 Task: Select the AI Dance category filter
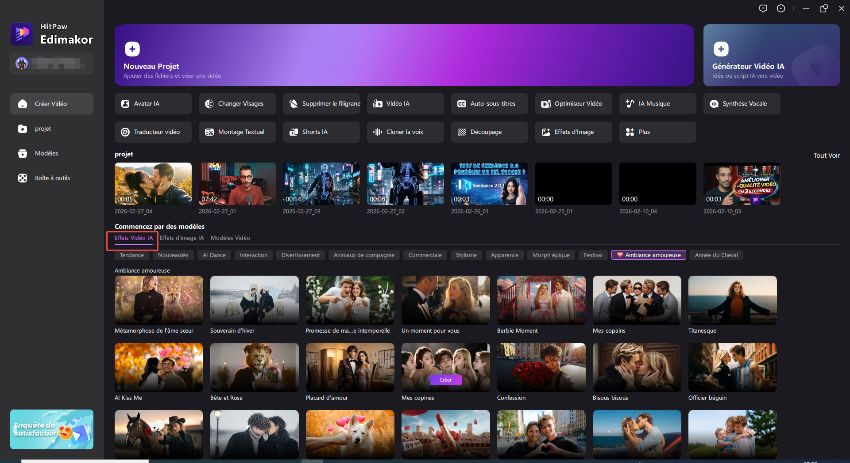(214, 255)
